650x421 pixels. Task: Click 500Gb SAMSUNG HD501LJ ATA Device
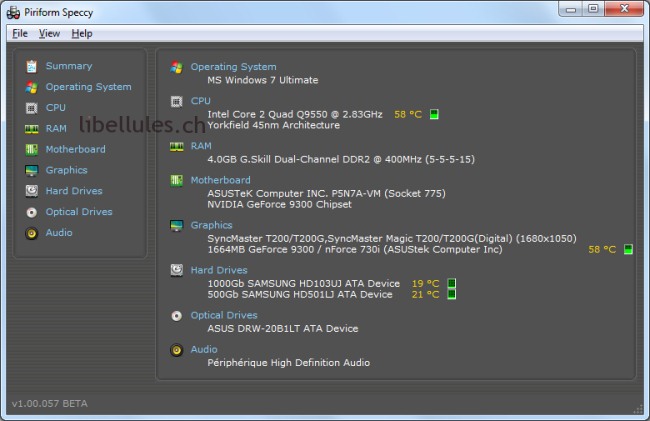(x=300, y=295)
